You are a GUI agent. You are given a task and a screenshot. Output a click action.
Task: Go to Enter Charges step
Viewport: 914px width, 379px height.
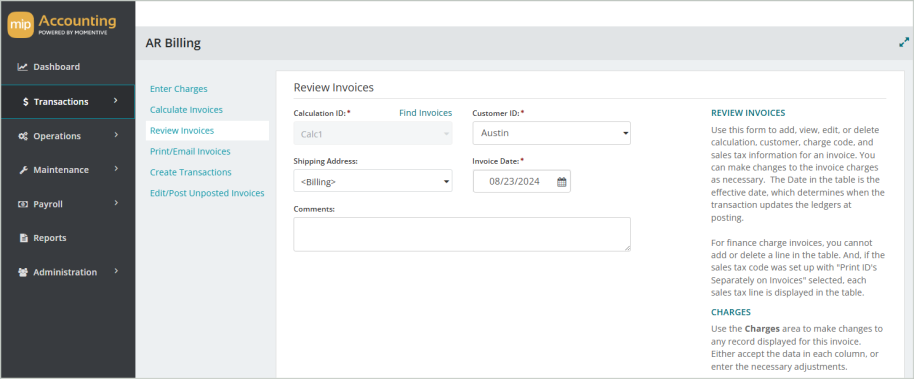pyautogui.click(x=178, y=89)
